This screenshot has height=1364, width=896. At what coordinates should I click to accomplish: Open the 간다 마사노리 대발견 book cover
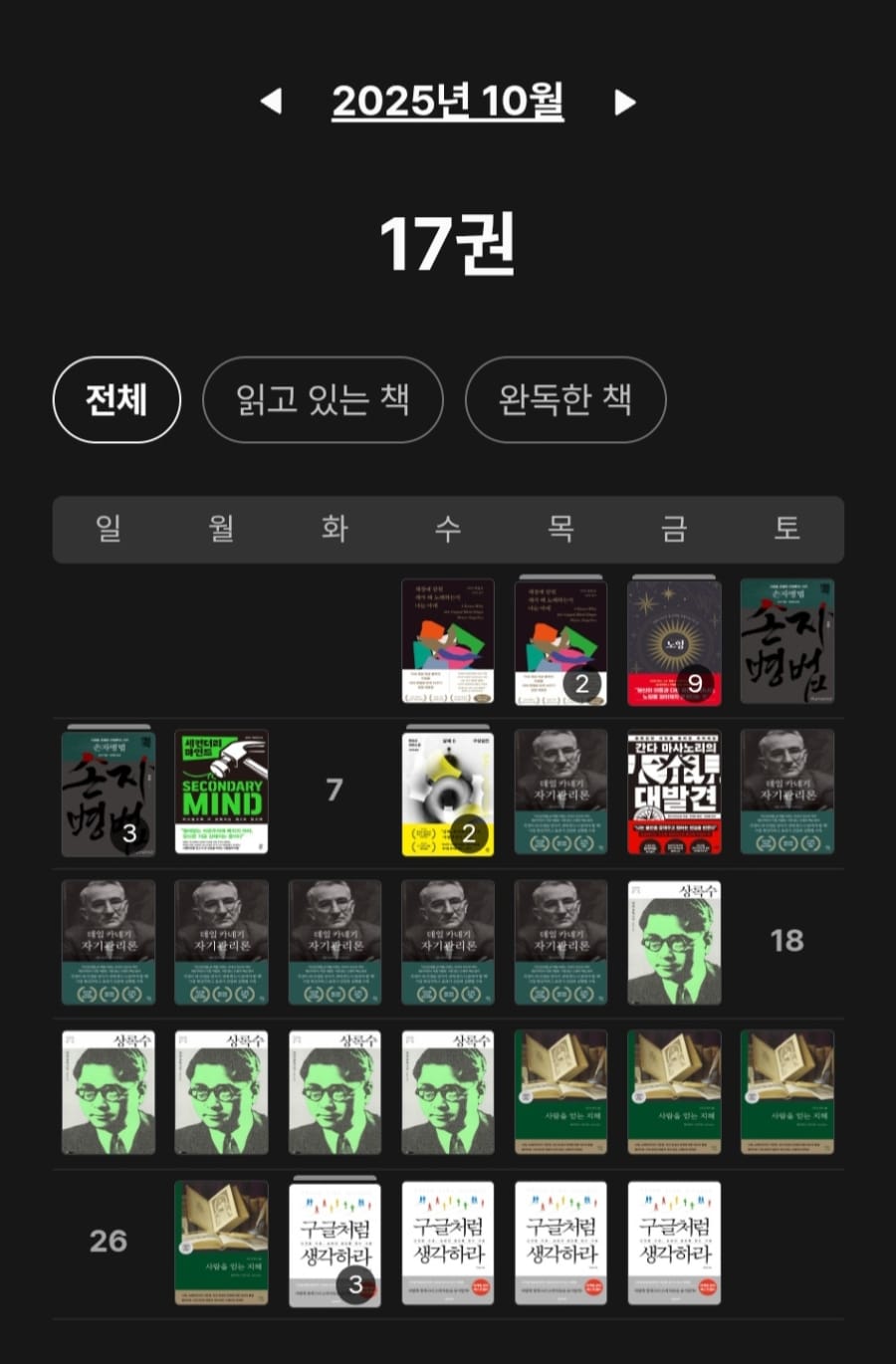point(674,793)
